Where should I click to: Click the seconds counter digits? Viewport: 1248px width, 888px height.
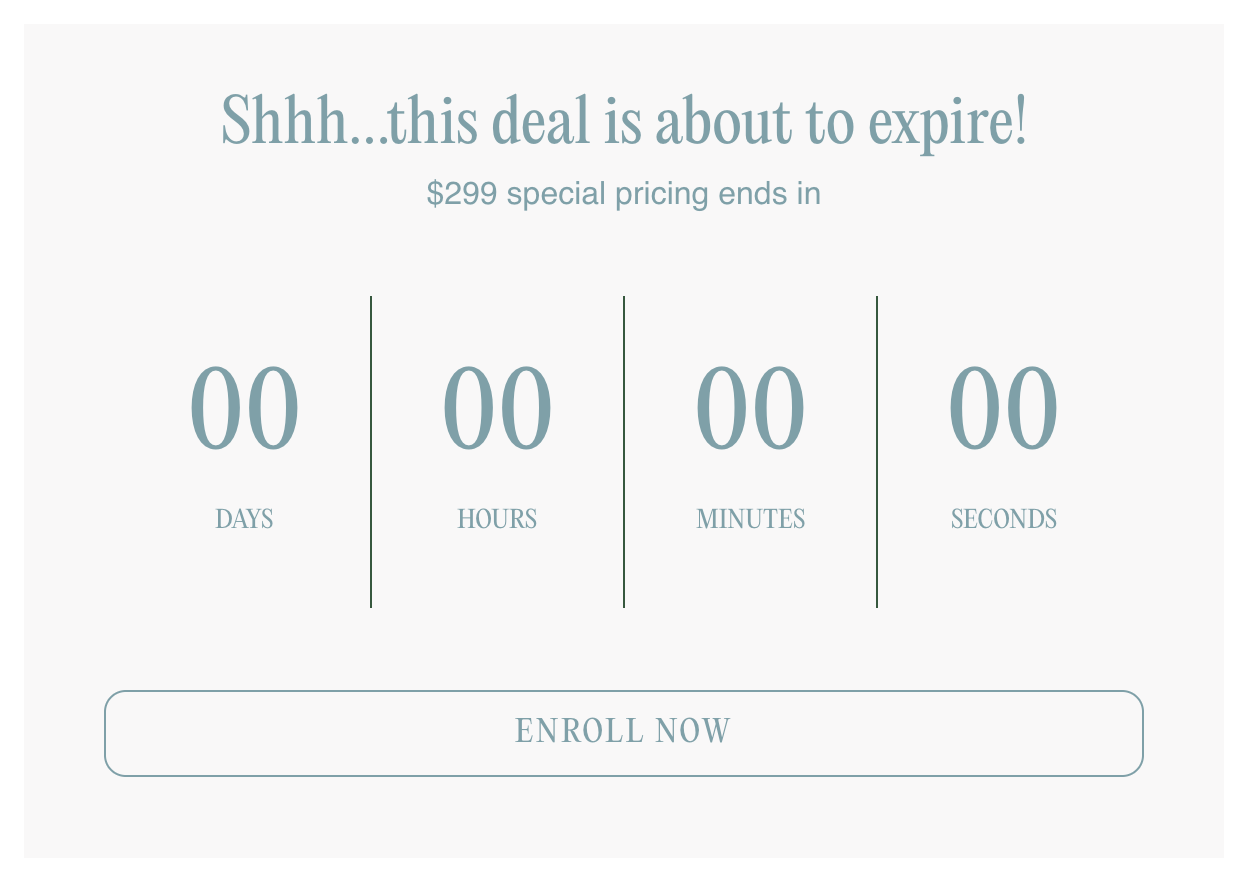click(1003, 408)
